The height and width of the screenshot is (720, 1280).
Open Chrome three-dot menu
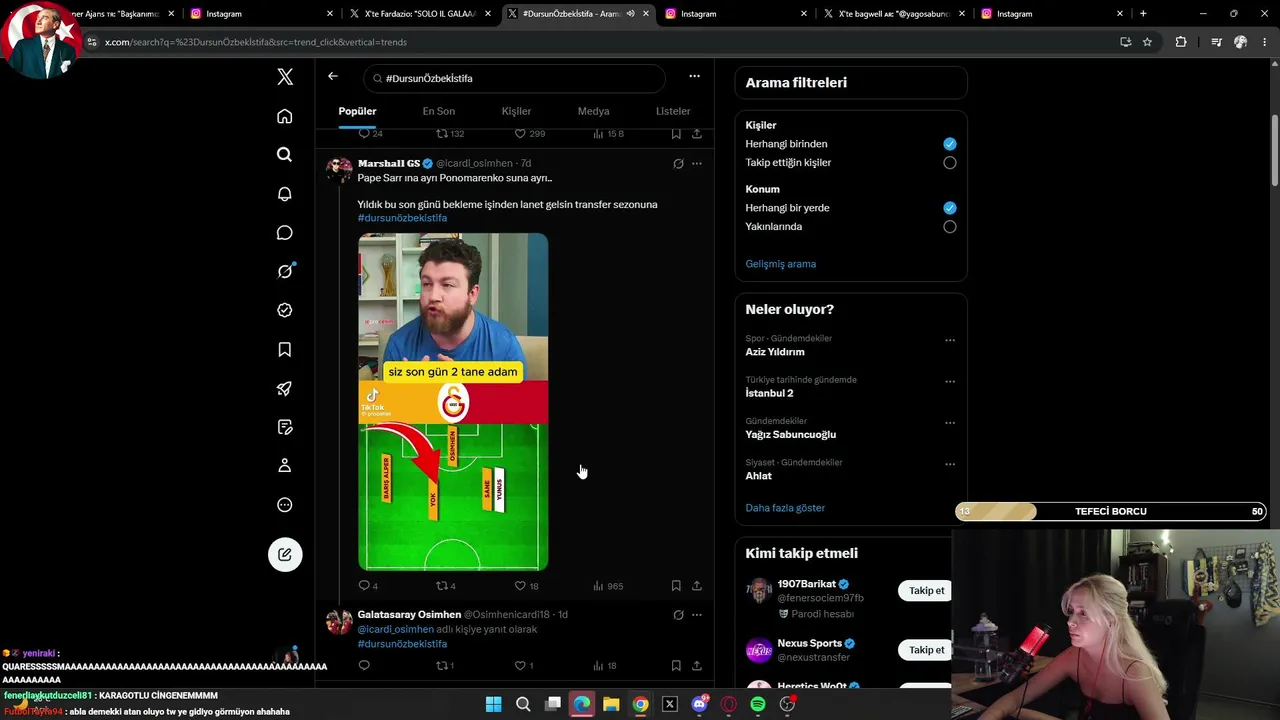pyautogui.click(x=1265, y=42)
